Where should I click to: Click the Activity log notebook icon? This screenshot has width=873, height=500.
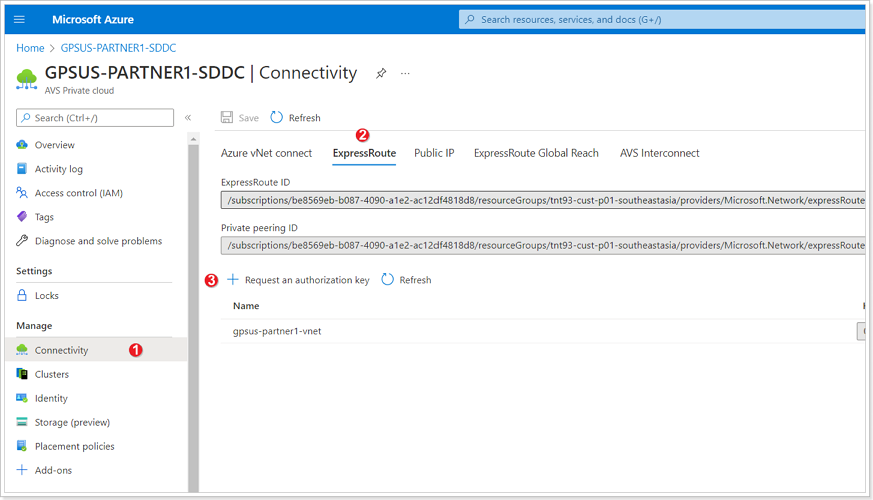click(22, 168)
